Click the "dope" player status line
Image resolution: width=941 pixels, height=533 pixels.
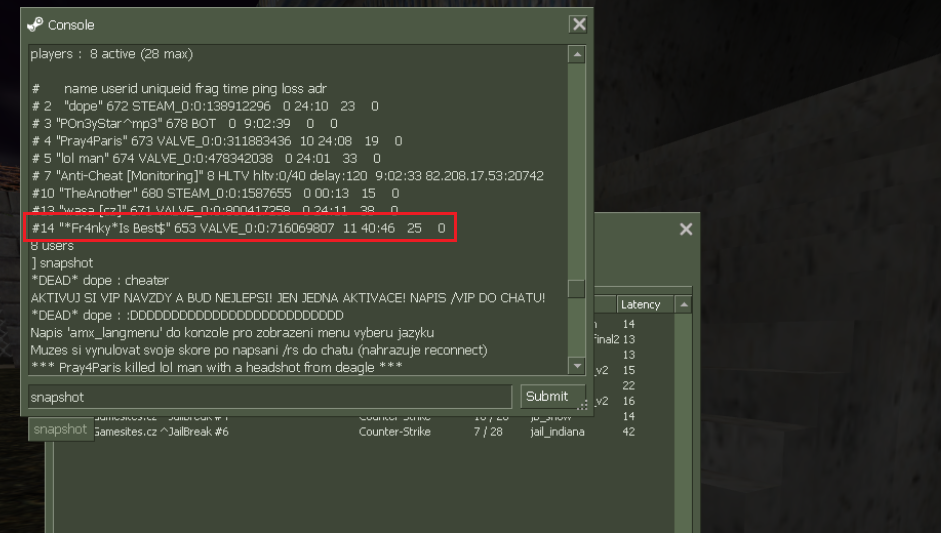[x=205, y=106]
